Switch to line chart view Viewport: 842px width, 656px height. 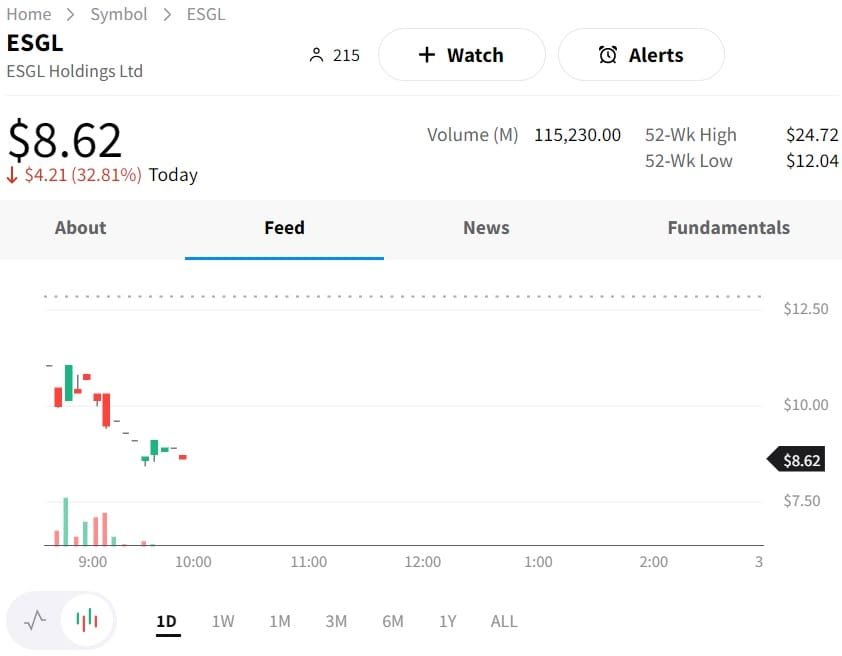(35, 621)
